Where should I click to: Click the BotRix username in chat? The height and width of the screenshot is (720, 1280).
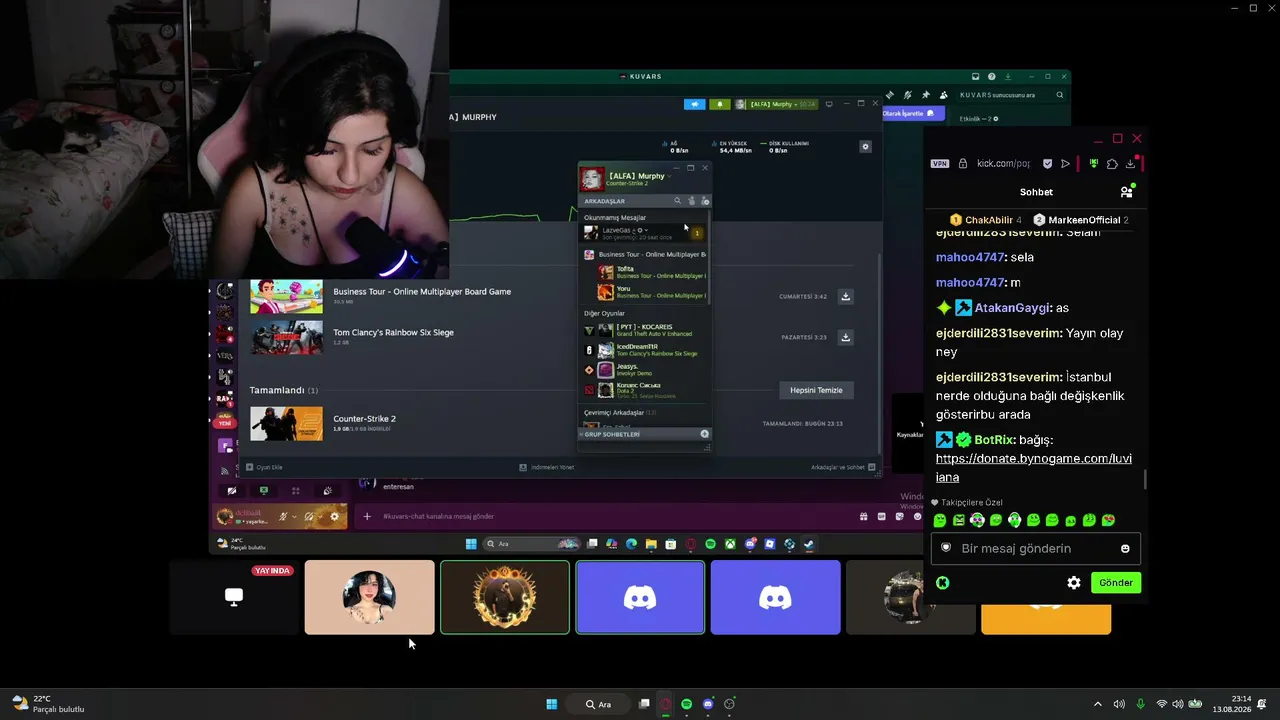tap(993, 440)
